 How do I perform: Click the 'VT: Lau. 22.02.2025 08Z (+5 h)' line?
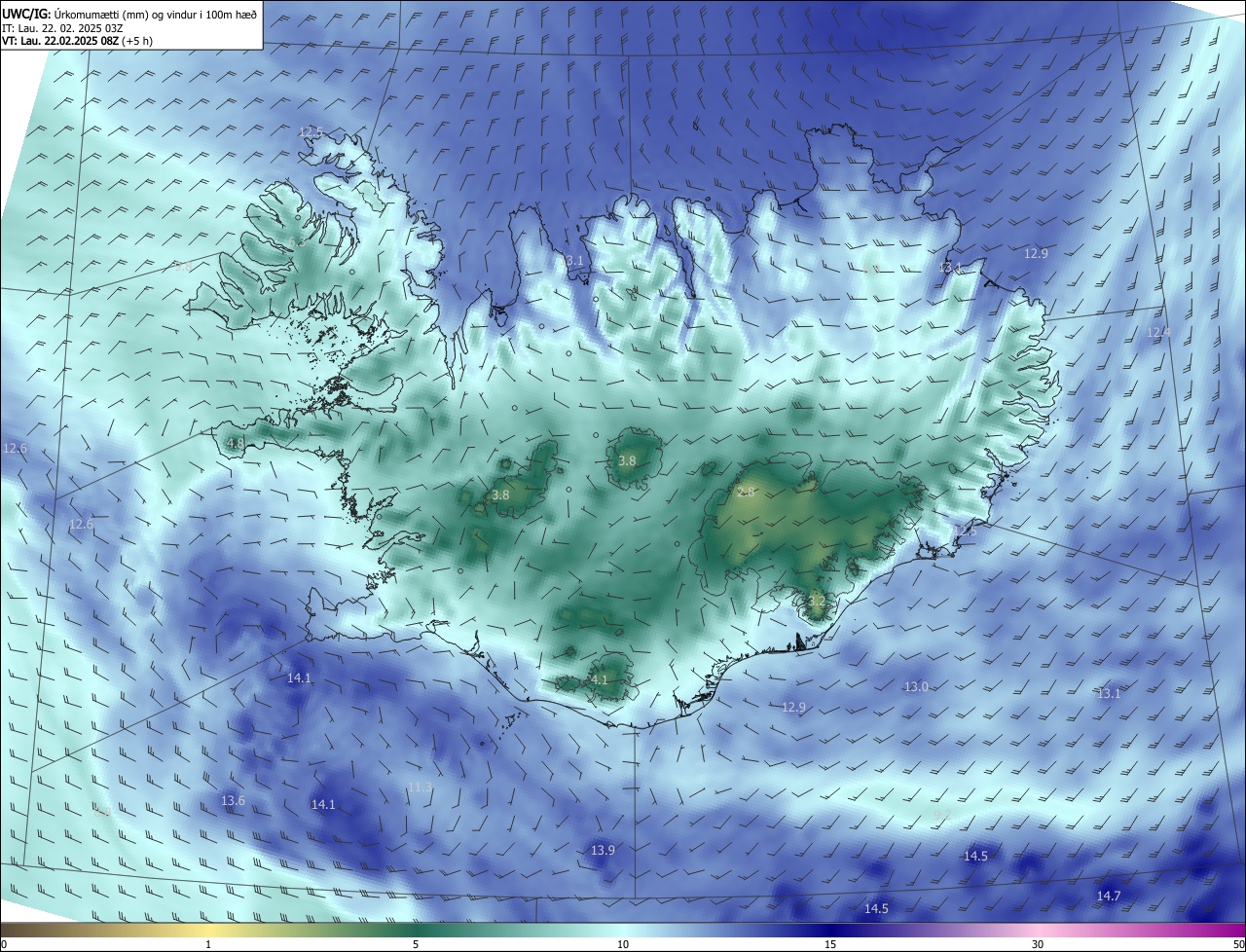click(78, 41)
